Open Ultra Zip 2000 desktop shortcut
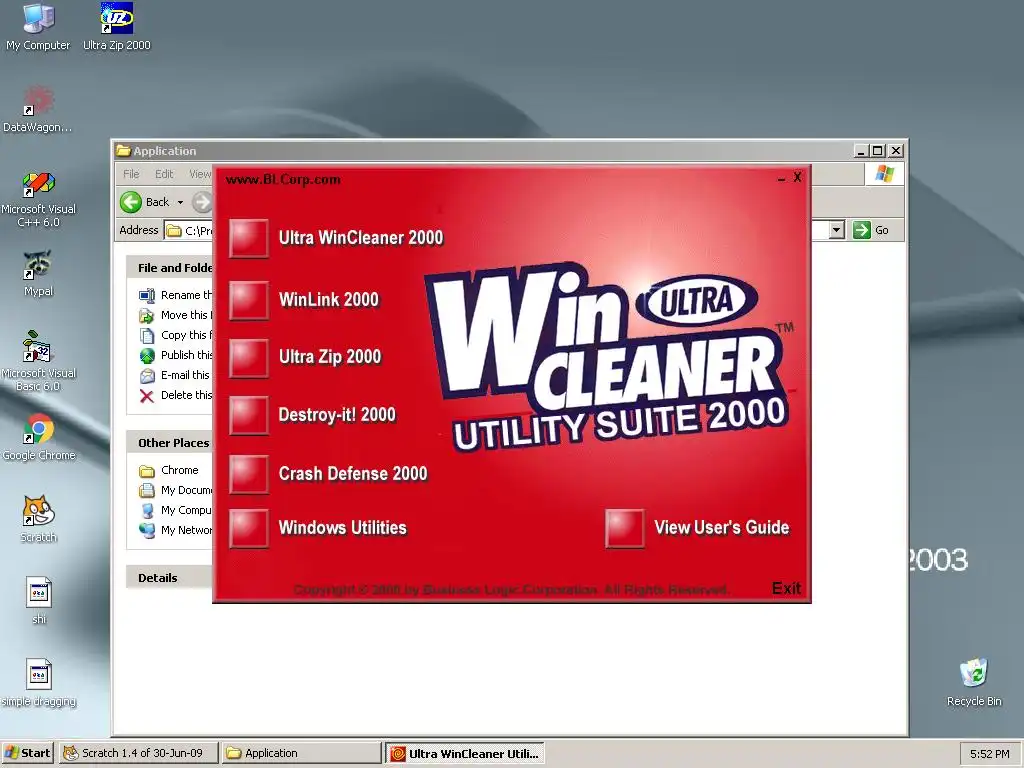The width and height of the screenshot is (1024, 768). [116, 27]
